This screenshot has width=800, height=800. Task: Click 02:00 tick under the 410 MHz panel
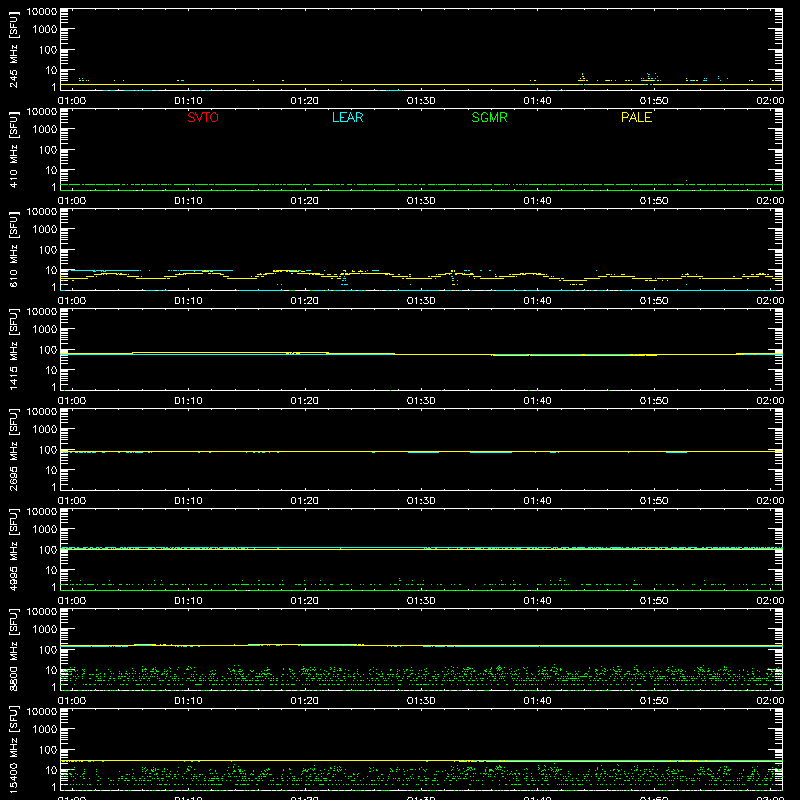pos(770,201)
